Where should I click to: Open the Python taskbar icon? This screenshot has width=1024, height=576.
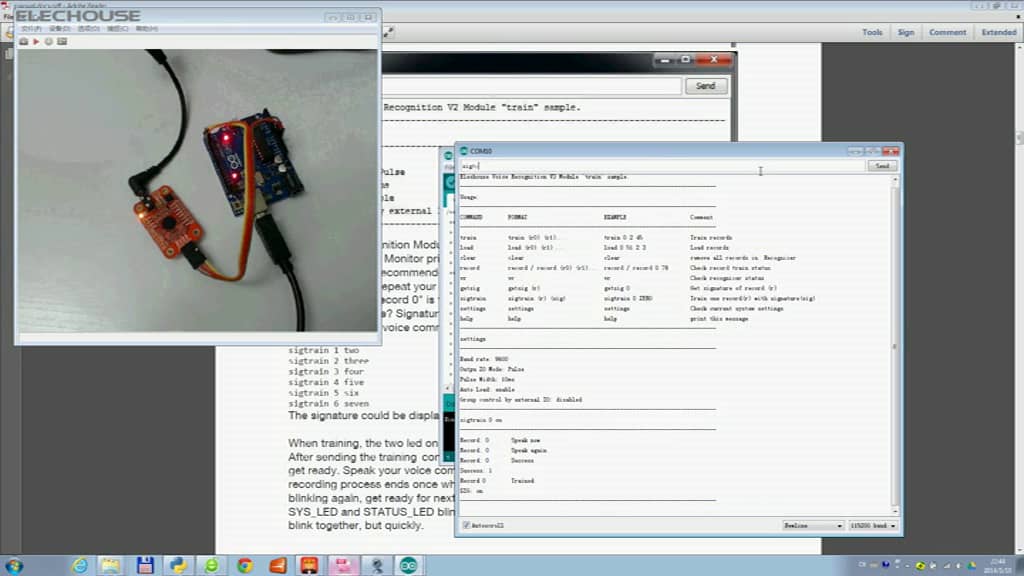click(178, 566)
